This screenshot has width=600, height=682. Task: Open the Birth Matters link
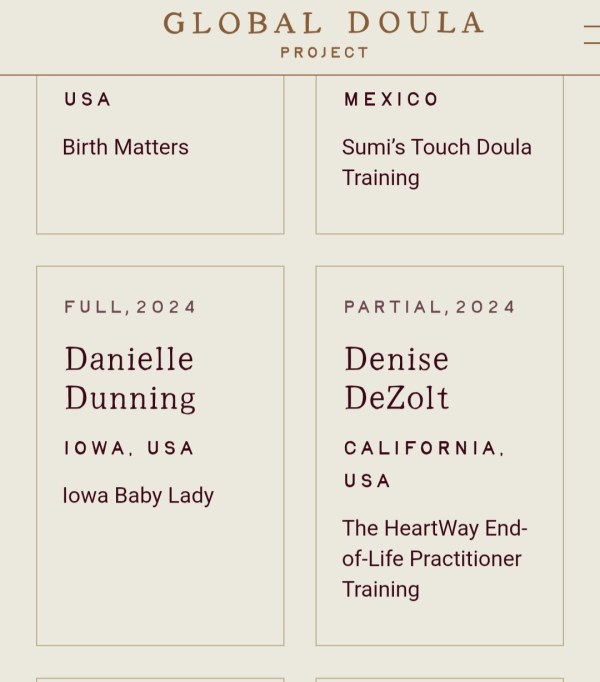tap(125, 147)
